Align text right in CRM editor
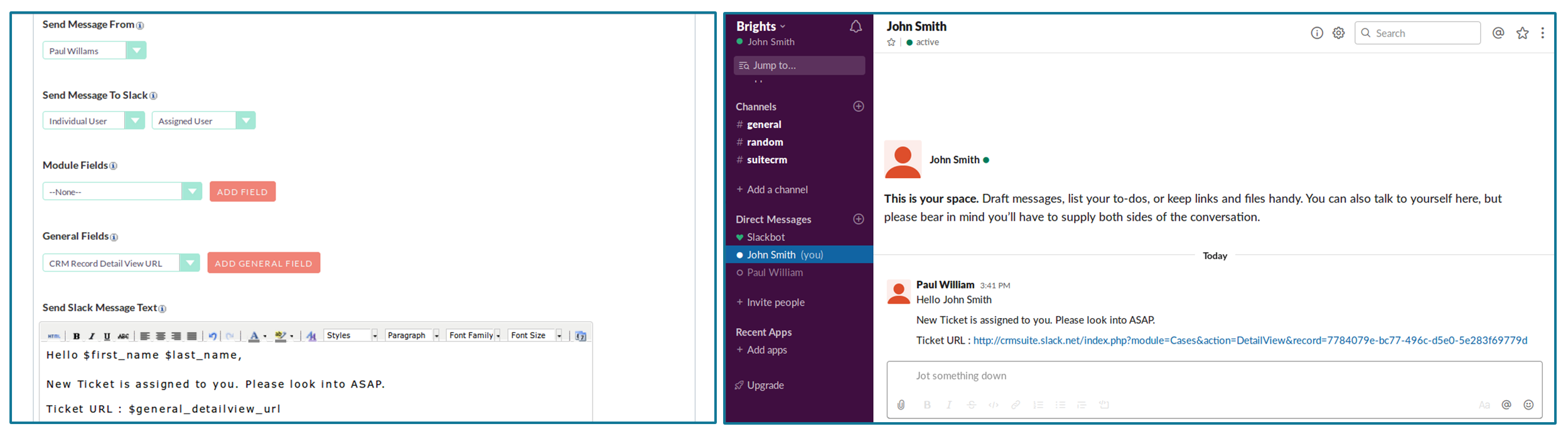The image size is (1568, 436). tap(176, 336)
